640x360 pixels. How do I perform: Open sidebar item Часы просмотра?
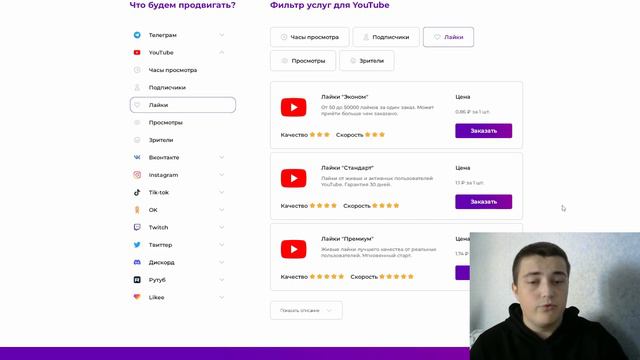click(182, 70)
